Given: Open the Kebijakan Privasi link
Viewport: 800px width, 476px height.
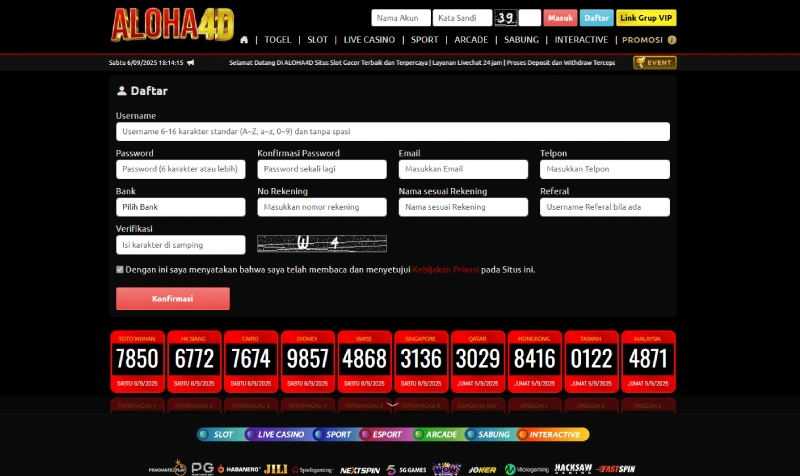Looking at the screenshot, I should [444, 269].
